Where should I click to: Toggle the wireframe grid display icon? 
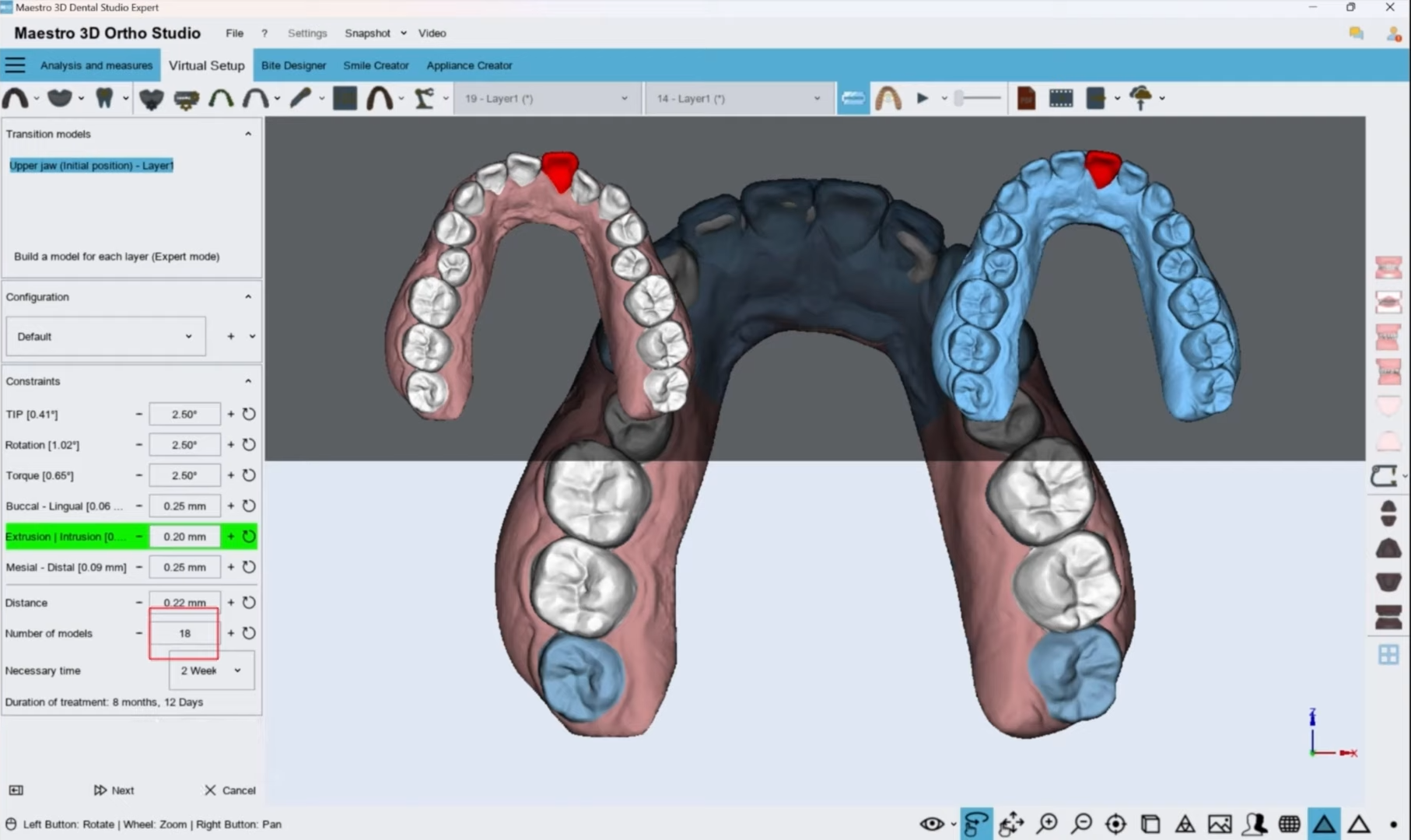tap(1289, 824)
